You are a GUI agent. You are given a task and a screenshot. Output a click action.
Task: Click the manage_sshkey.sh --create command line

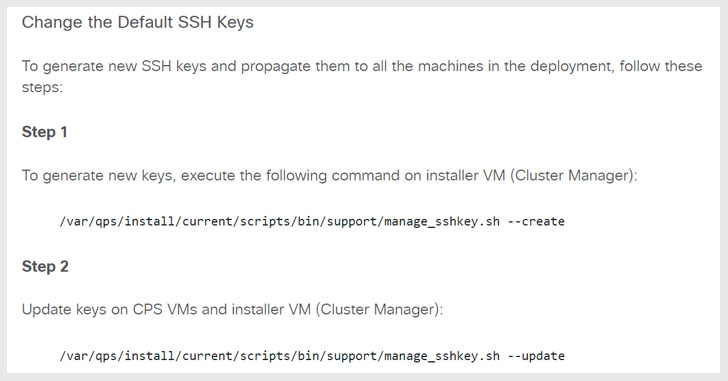coord(312,221)
